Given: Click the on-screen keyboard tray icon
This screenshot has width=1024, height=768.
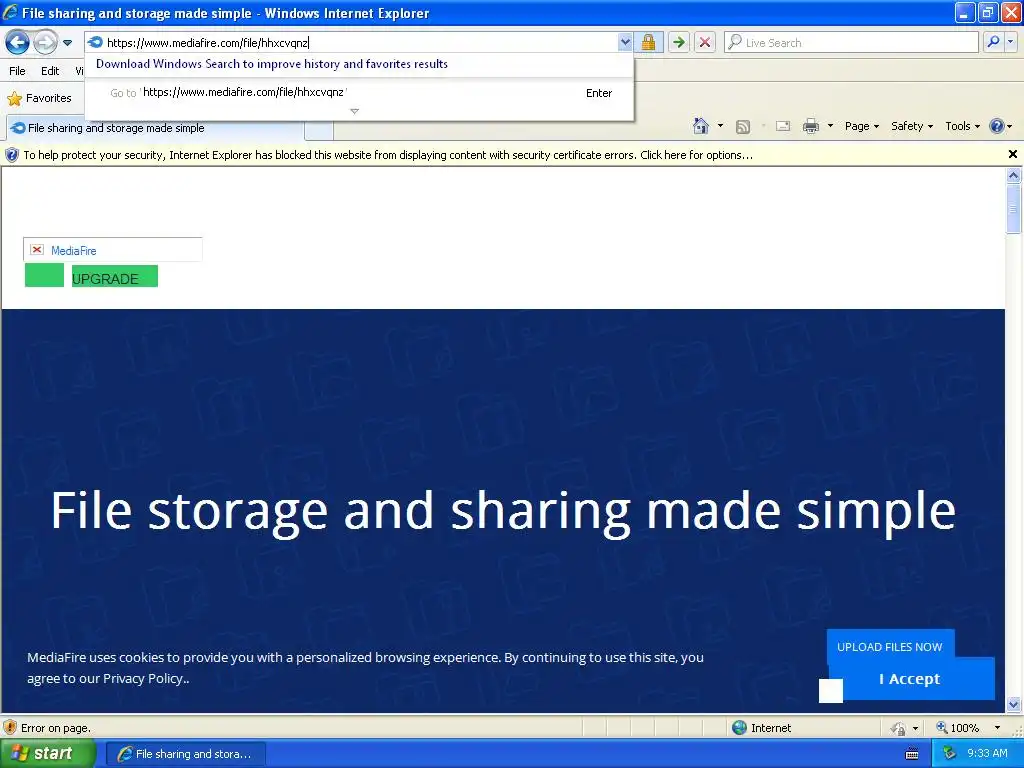Looking at the screenshot, I should click(912, 754).
